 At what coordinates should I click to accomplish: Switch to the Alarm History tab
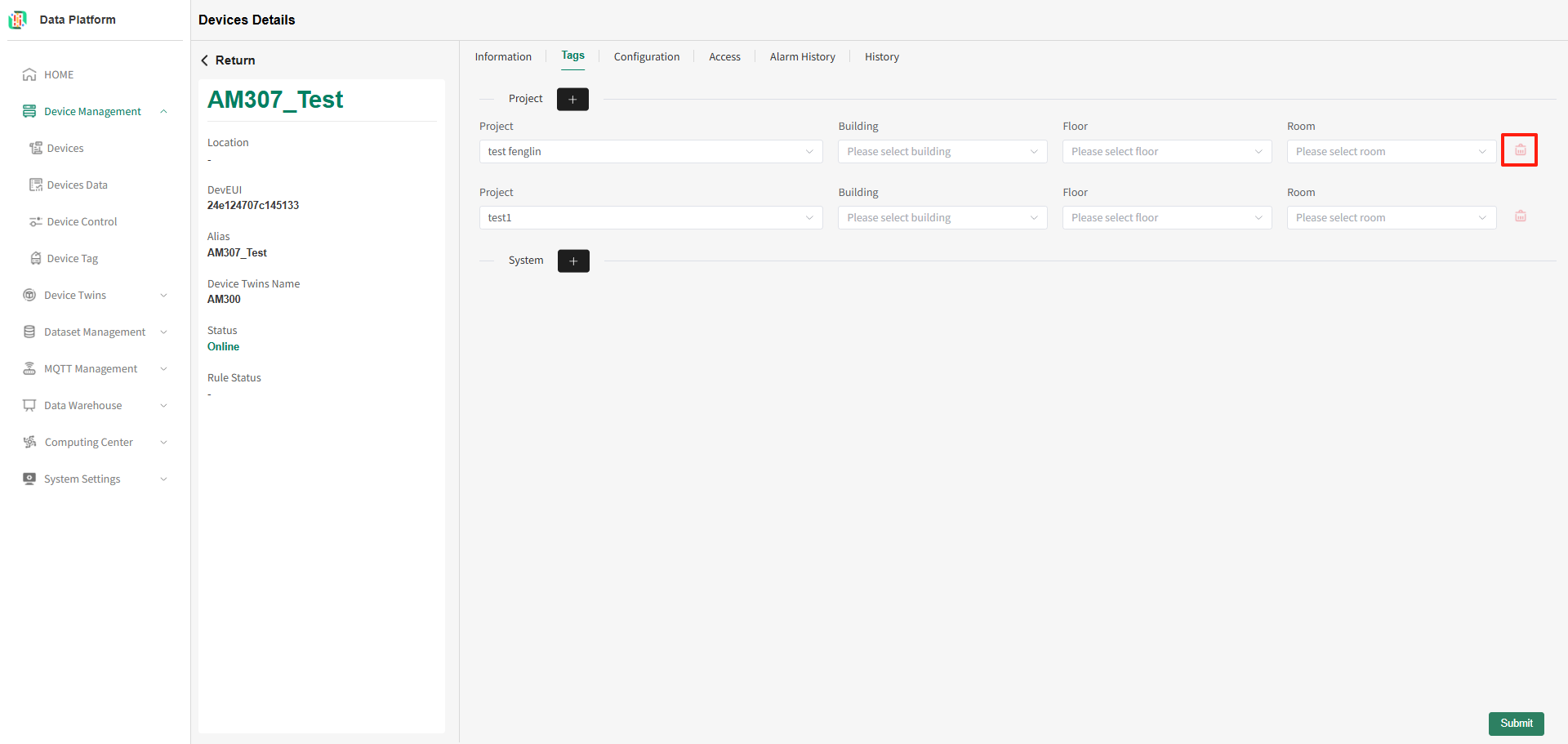pyautogui.click(x=803, y=57)
